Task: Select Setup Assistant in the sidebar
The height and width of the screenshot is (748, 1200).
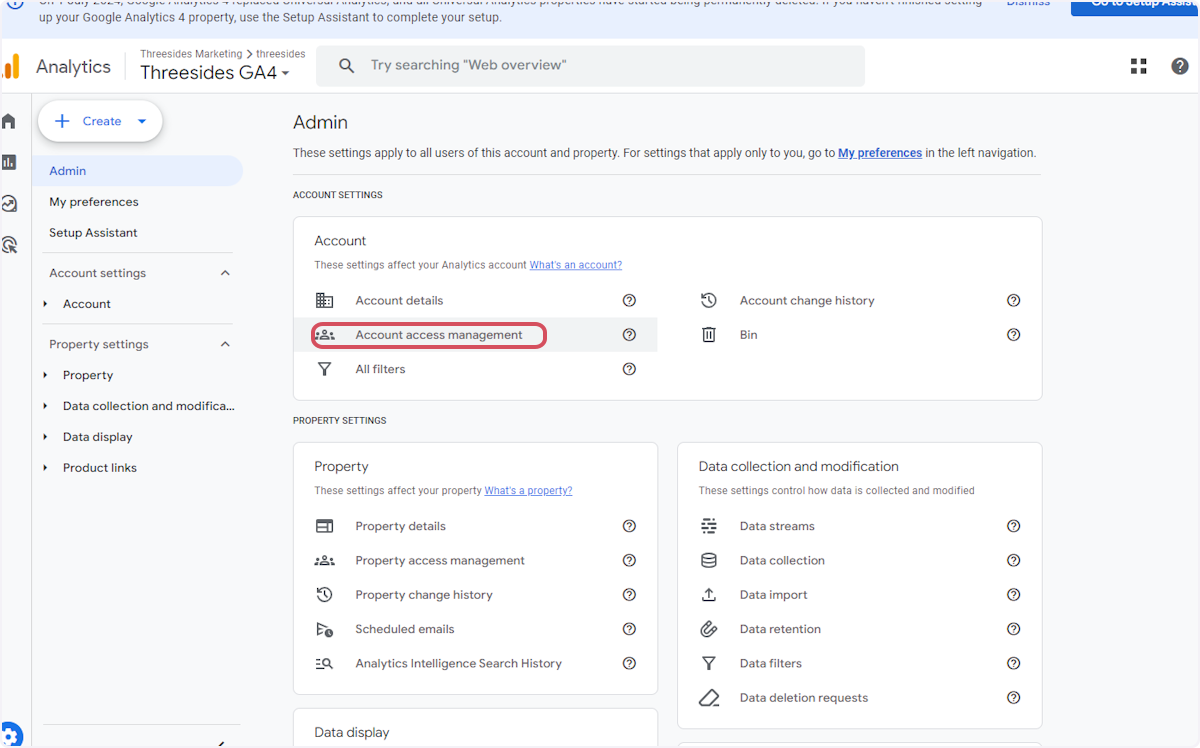Action: point(93,233)
